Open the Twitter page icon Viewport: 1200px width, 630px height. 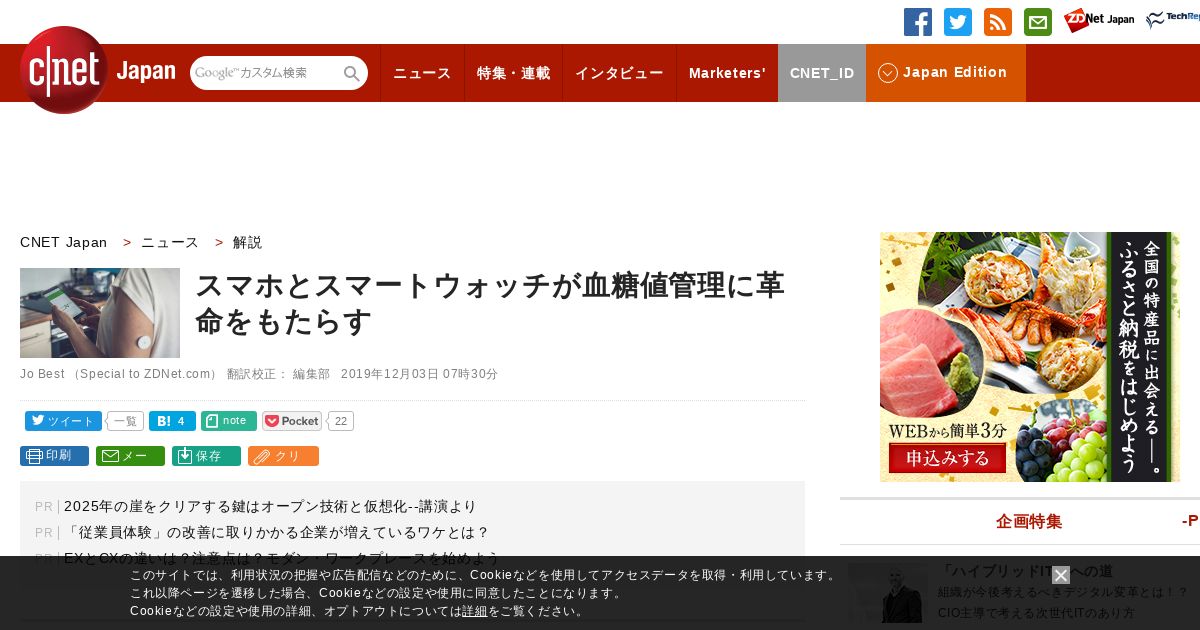point(958,22)
